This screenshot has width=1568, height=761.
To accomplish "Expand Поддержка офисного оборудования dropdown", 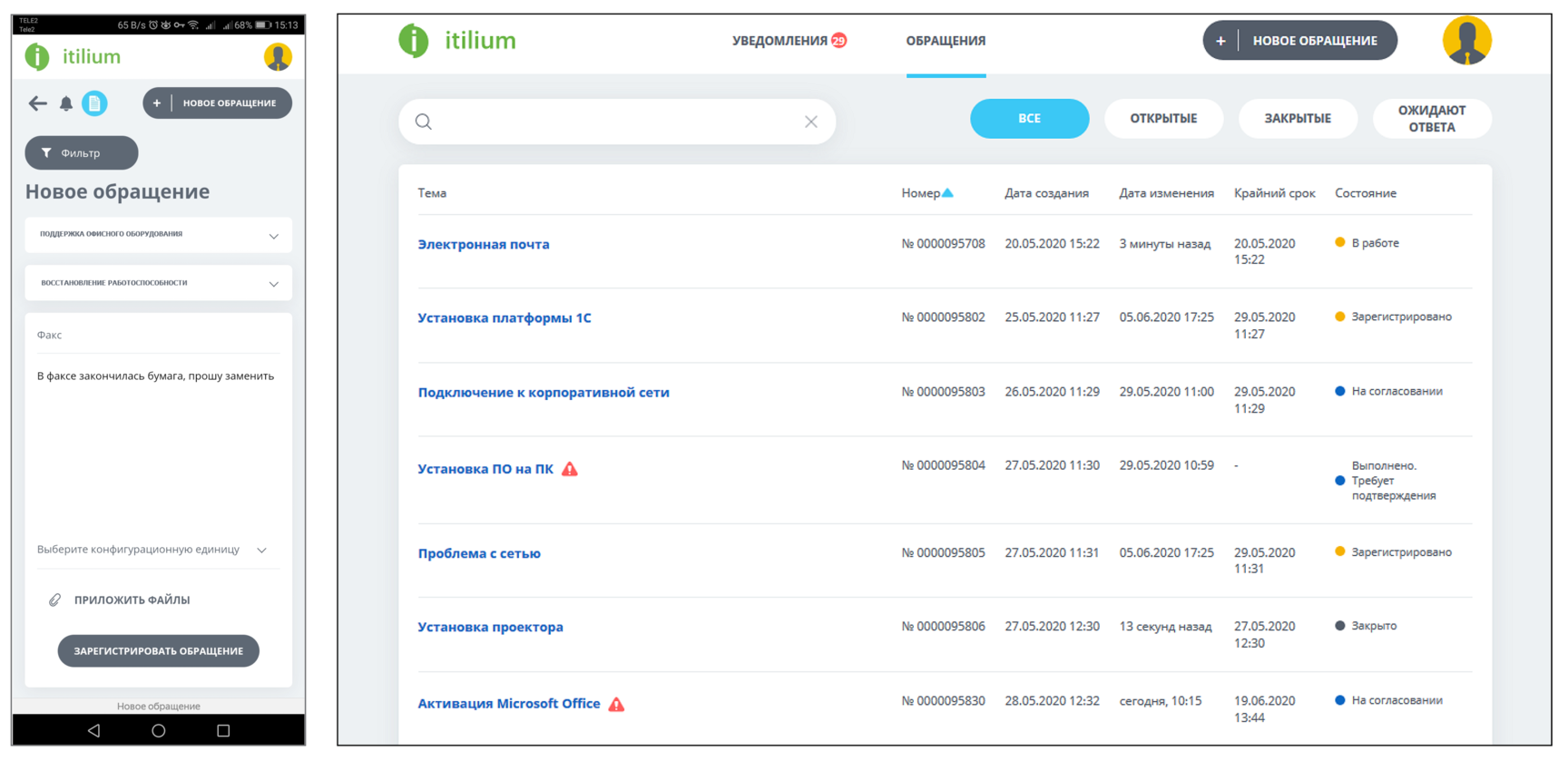I will (x=159, y=235).
